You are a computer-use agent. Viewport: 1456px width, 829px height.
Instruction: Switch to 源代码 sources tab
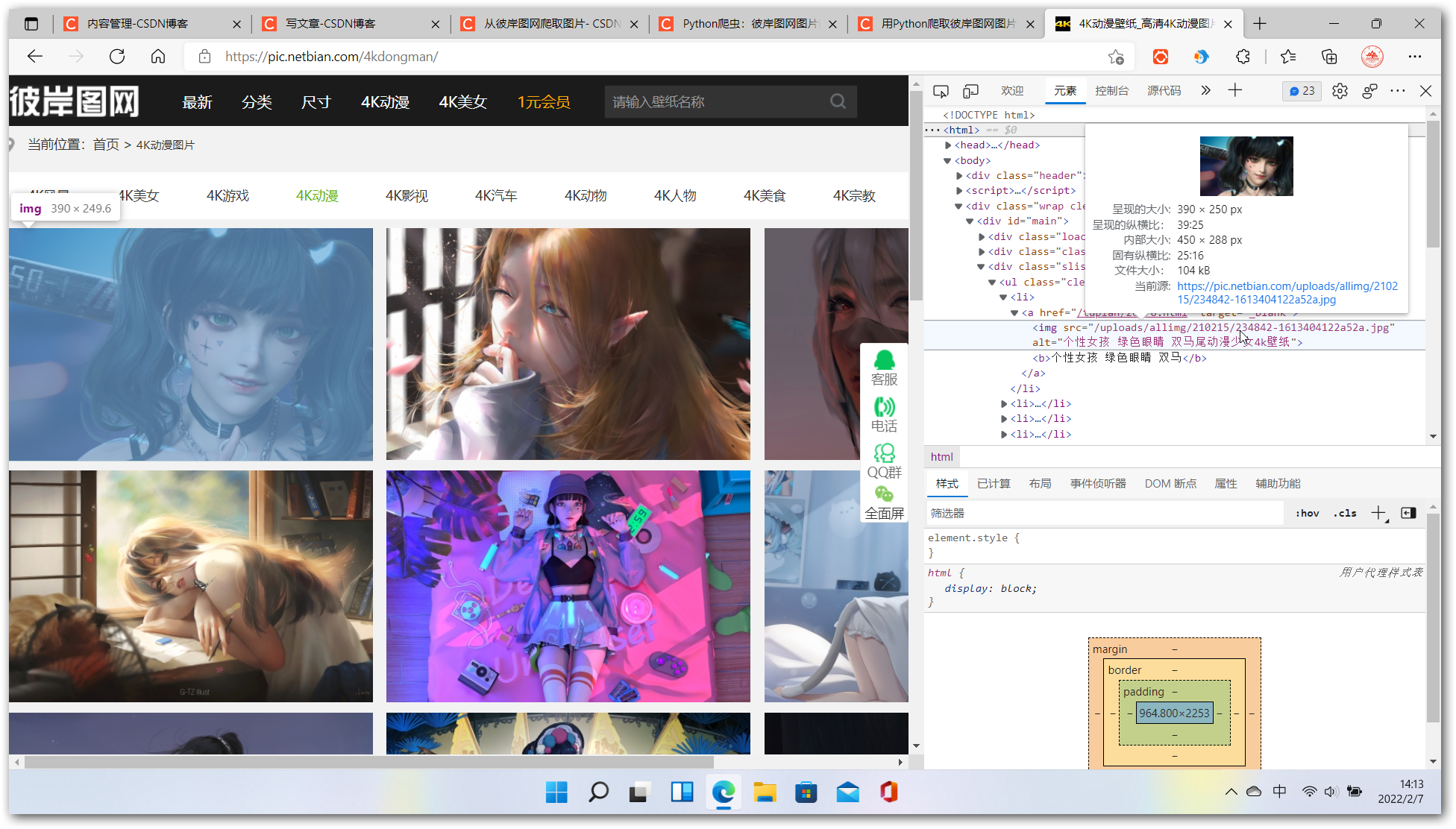1164,91
